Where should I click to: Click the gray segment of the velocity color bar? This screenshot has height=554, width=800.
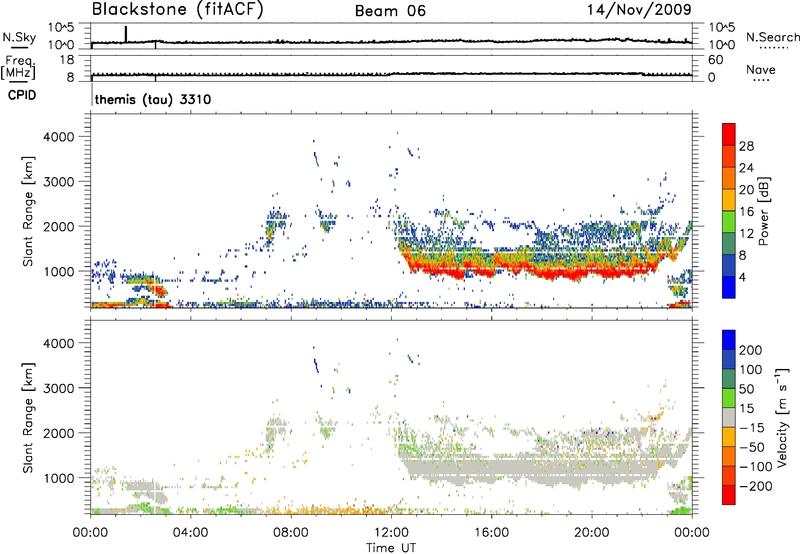point(729,417)
